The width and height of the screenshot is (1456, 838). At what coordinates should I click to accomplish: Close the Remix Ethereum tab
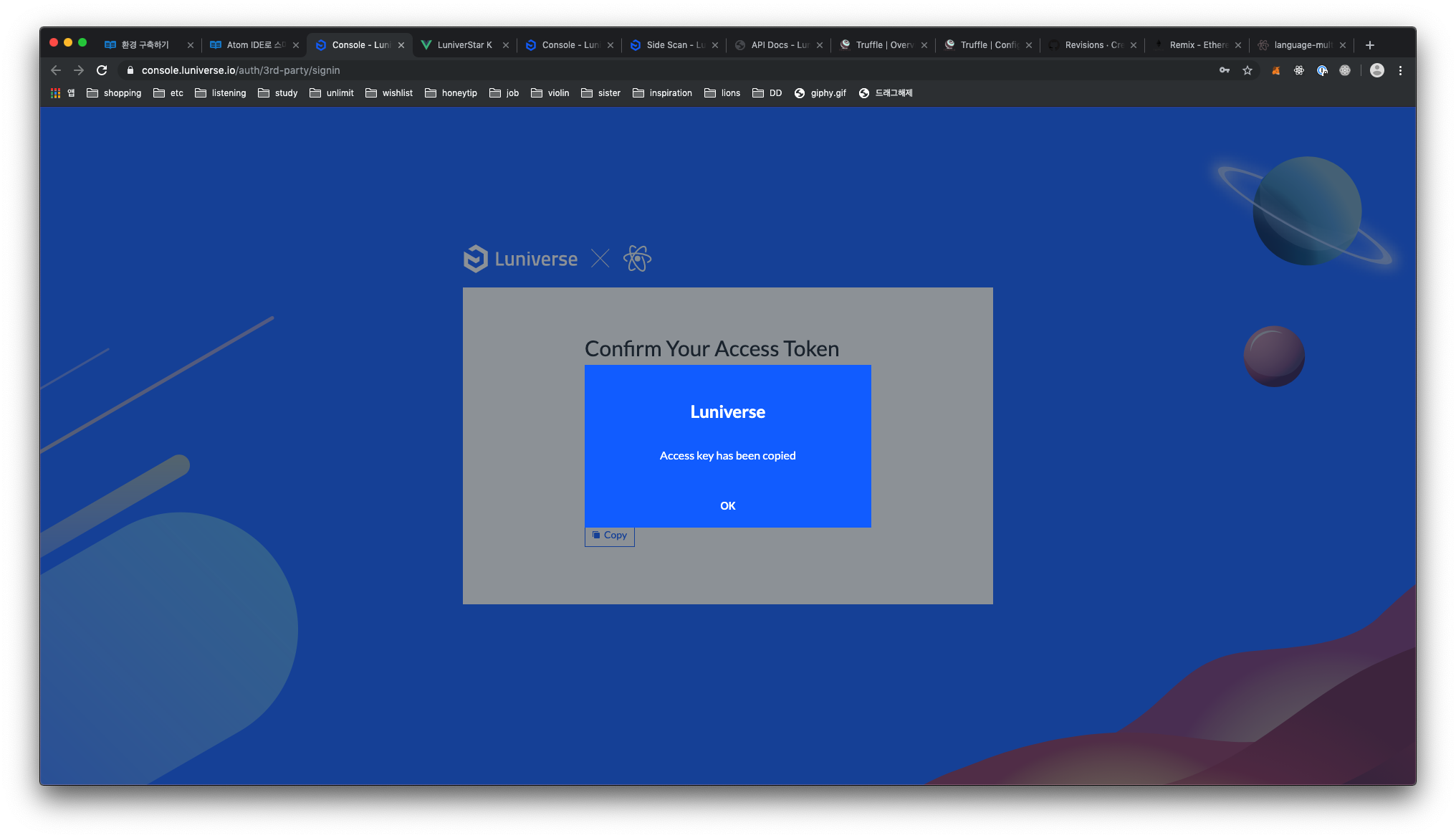coord(1238,45)
